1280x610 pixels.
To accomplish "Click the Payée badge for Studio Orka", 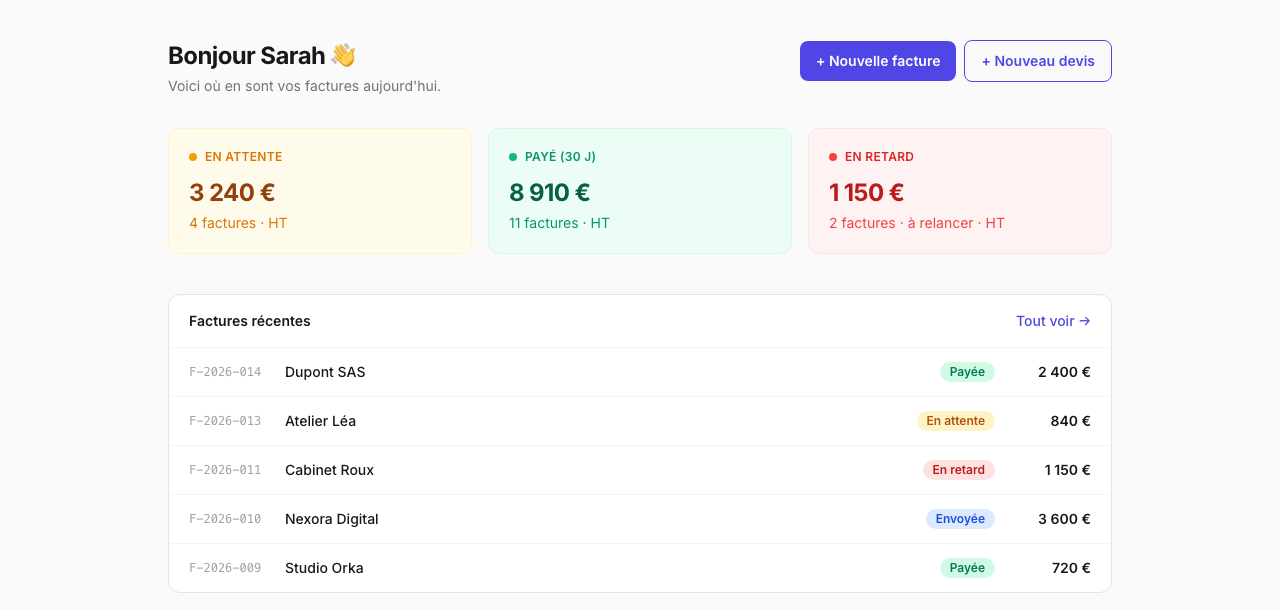I will click(967, 568).
